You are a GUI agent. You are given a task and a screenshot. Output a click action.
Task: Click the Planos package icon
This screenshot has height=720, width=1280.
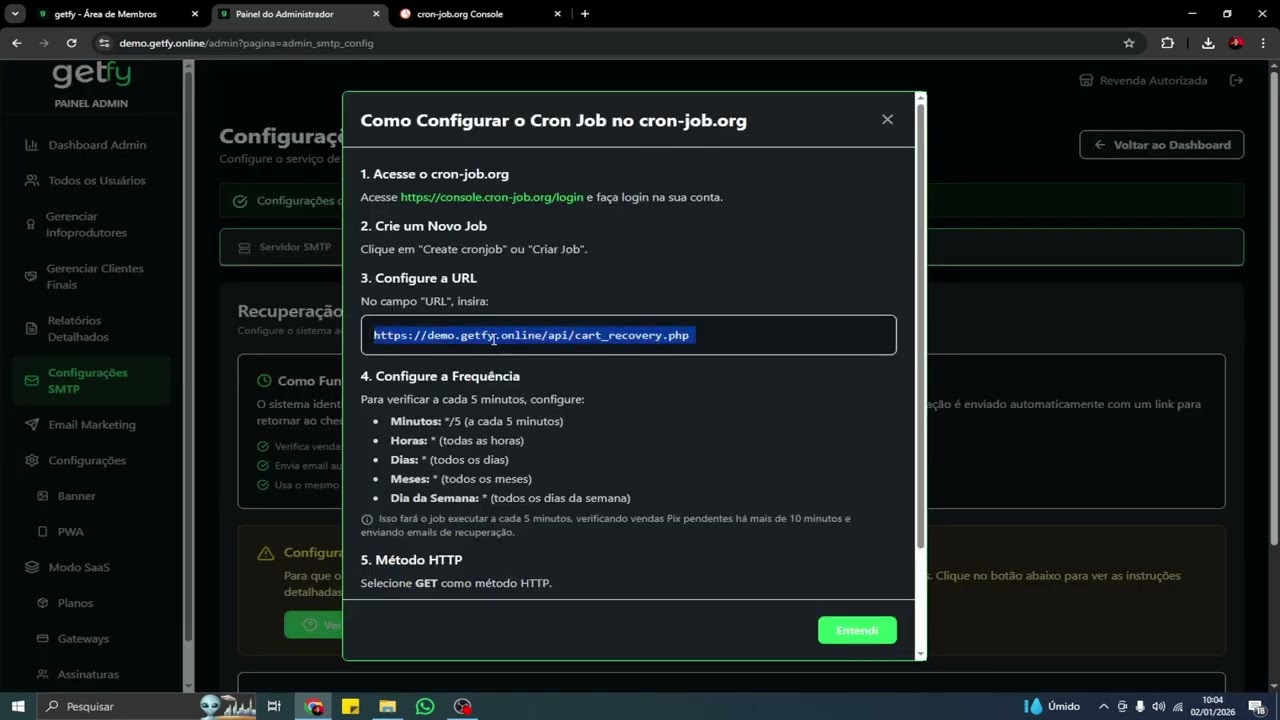pyautogui.click(x=43, y=603)
